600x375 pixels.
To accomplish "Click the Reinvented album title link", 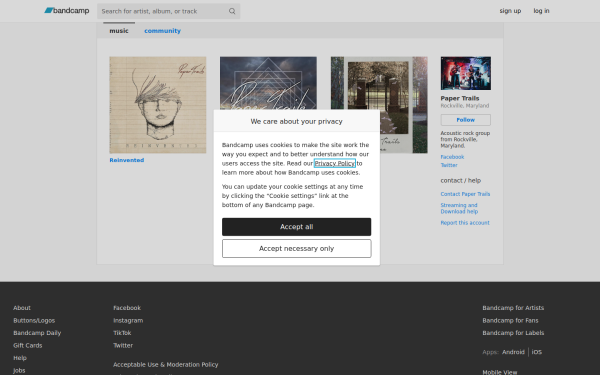I will [x=127, y=160].
